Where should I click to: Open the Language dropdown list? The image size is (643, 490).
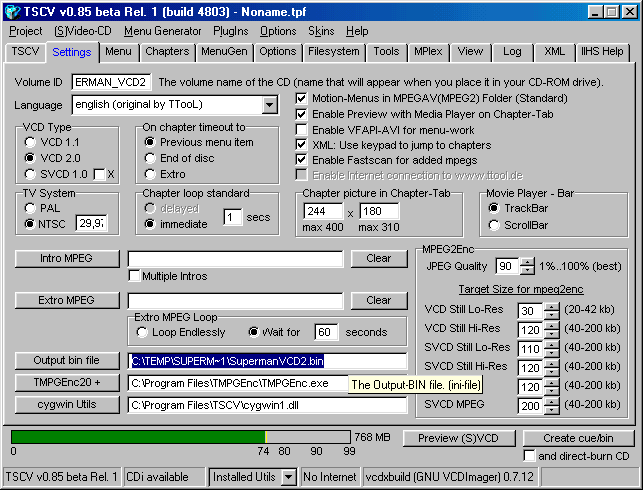(270, 105)
